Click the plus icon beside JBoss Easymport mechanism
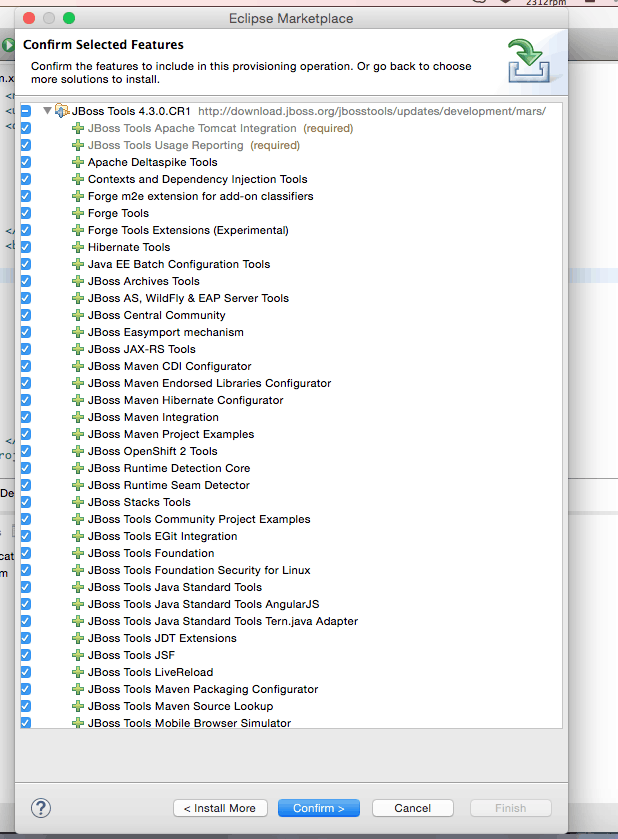The height and width of the screenshot is (839, 618). 78,332
